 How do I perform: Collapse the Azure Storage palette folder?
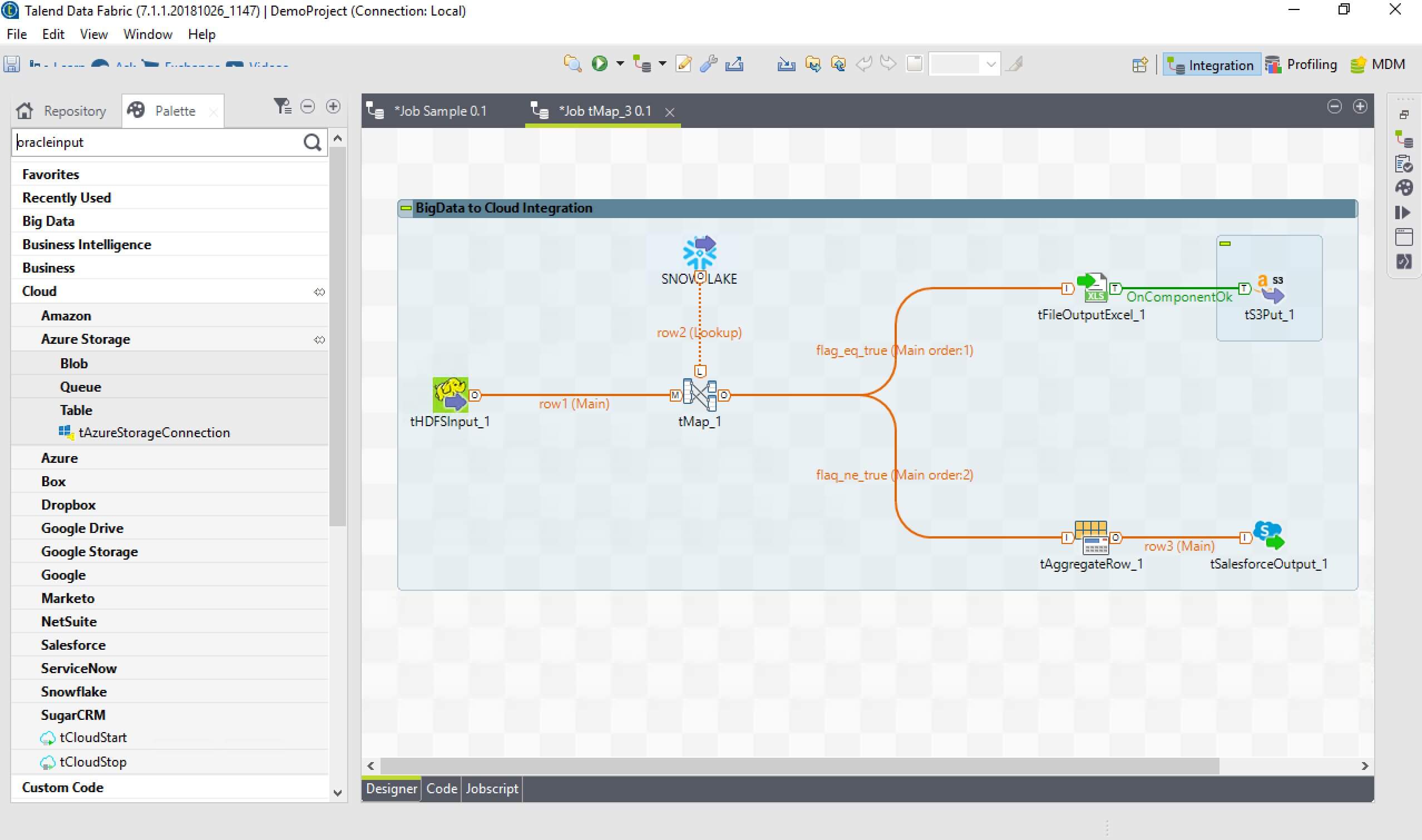coord(86,339)
